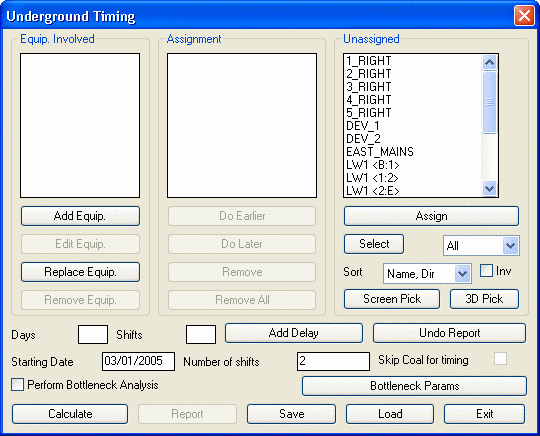
Task: Click the 3D Pick button
Action: pos(484,299)
